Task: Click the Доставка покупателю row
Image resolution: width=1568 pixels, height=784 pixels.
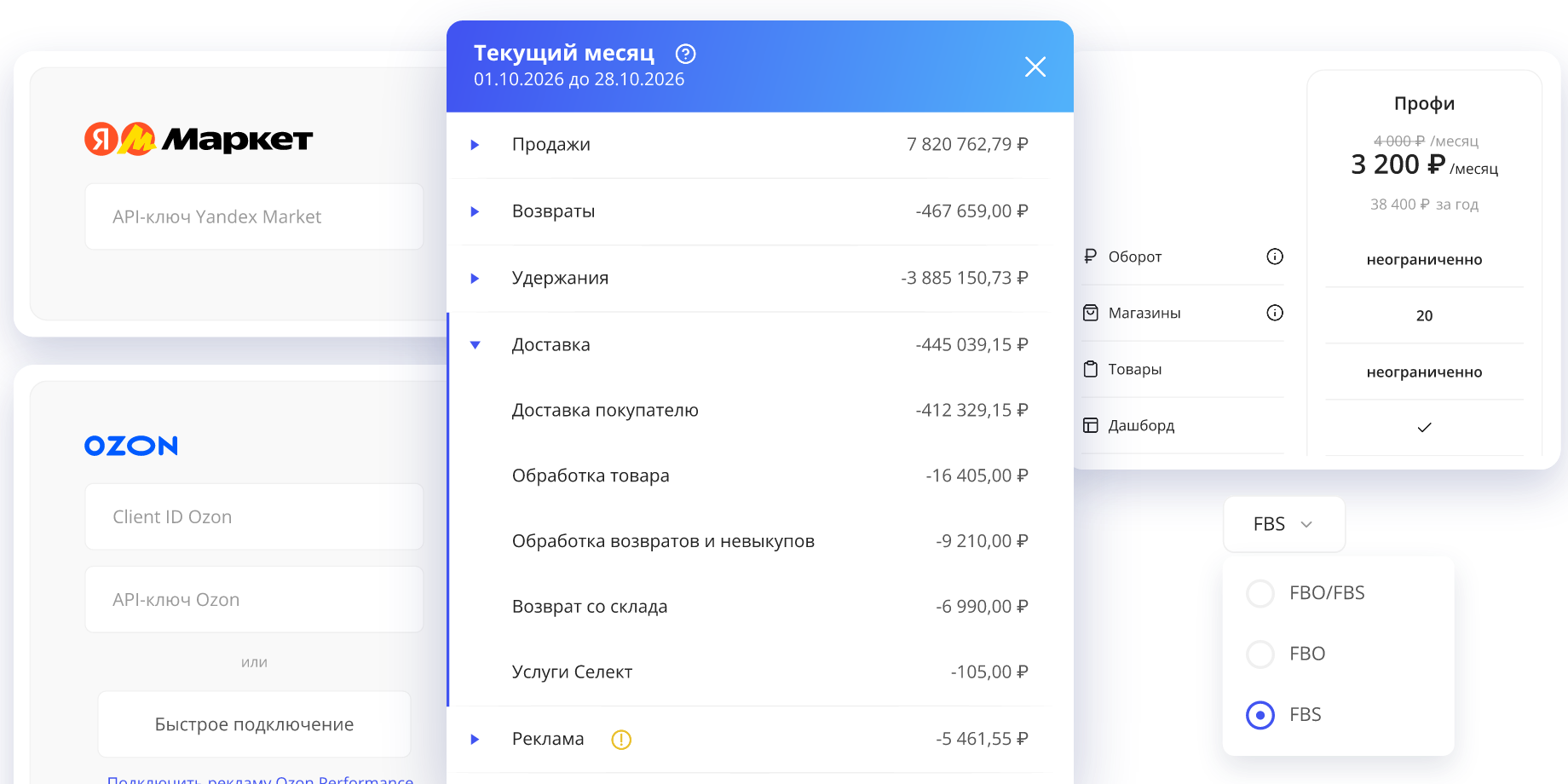Action: (760, 411)
